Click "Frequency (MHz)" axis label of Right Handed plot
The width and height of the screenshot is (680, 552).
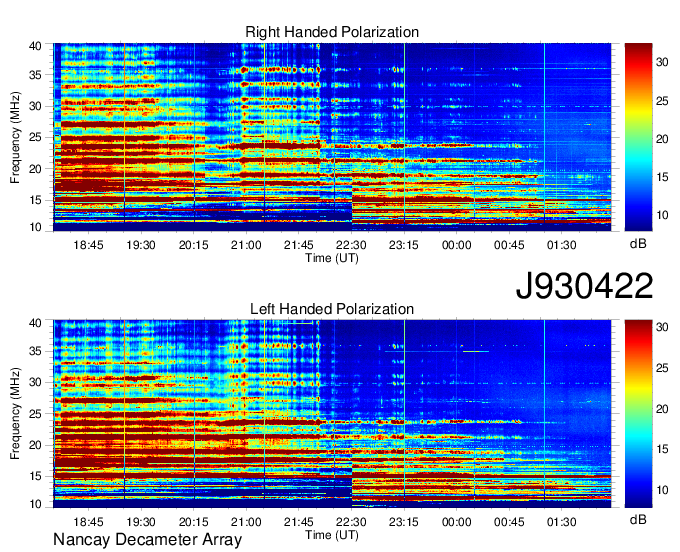coord(15,137)
